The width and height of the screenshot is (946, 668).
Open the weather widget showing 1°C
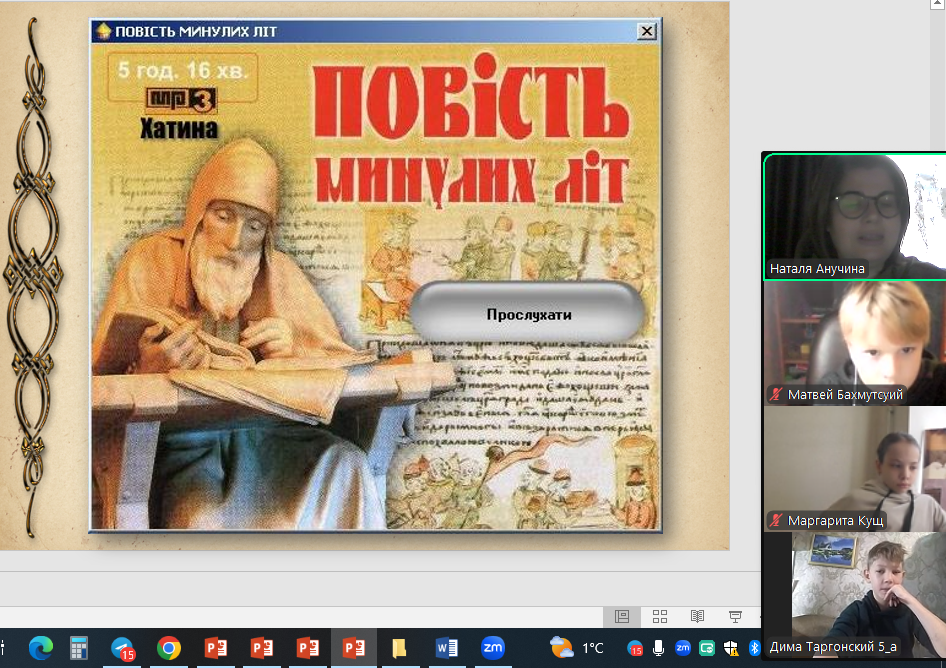click(x=577, y=648)
